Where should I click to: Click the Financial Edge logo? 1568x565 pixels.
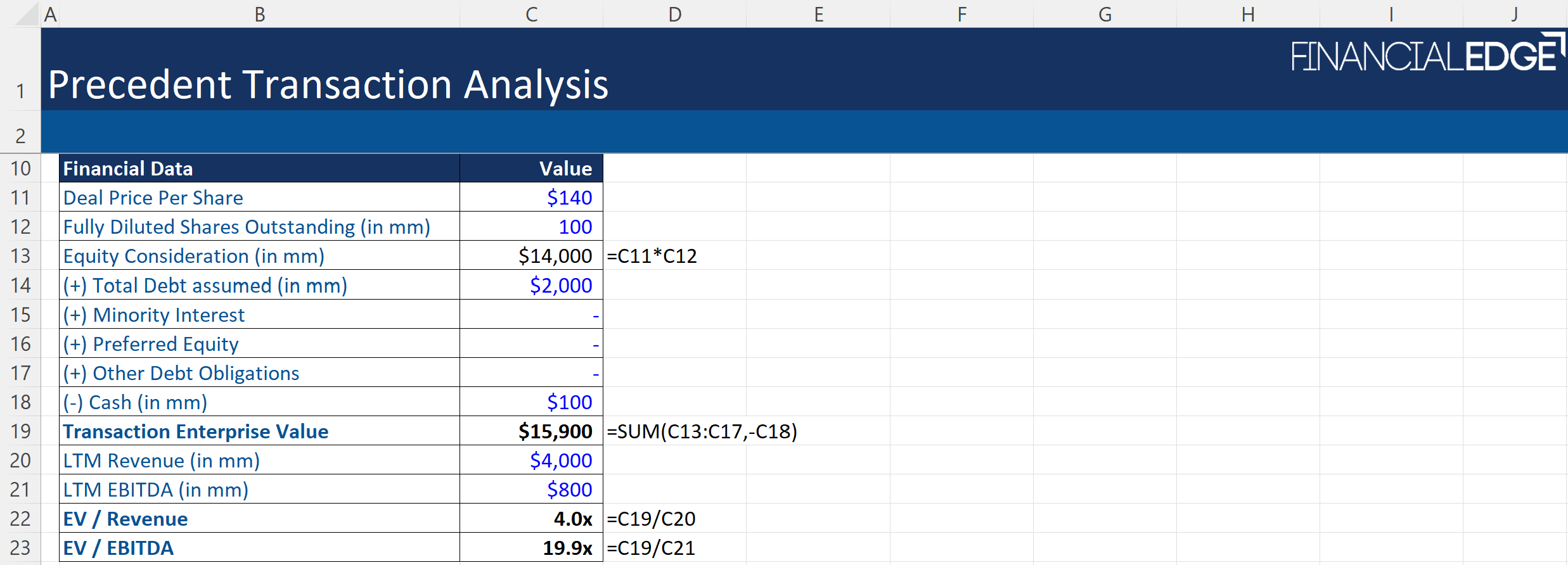[x=1427, y=54]
